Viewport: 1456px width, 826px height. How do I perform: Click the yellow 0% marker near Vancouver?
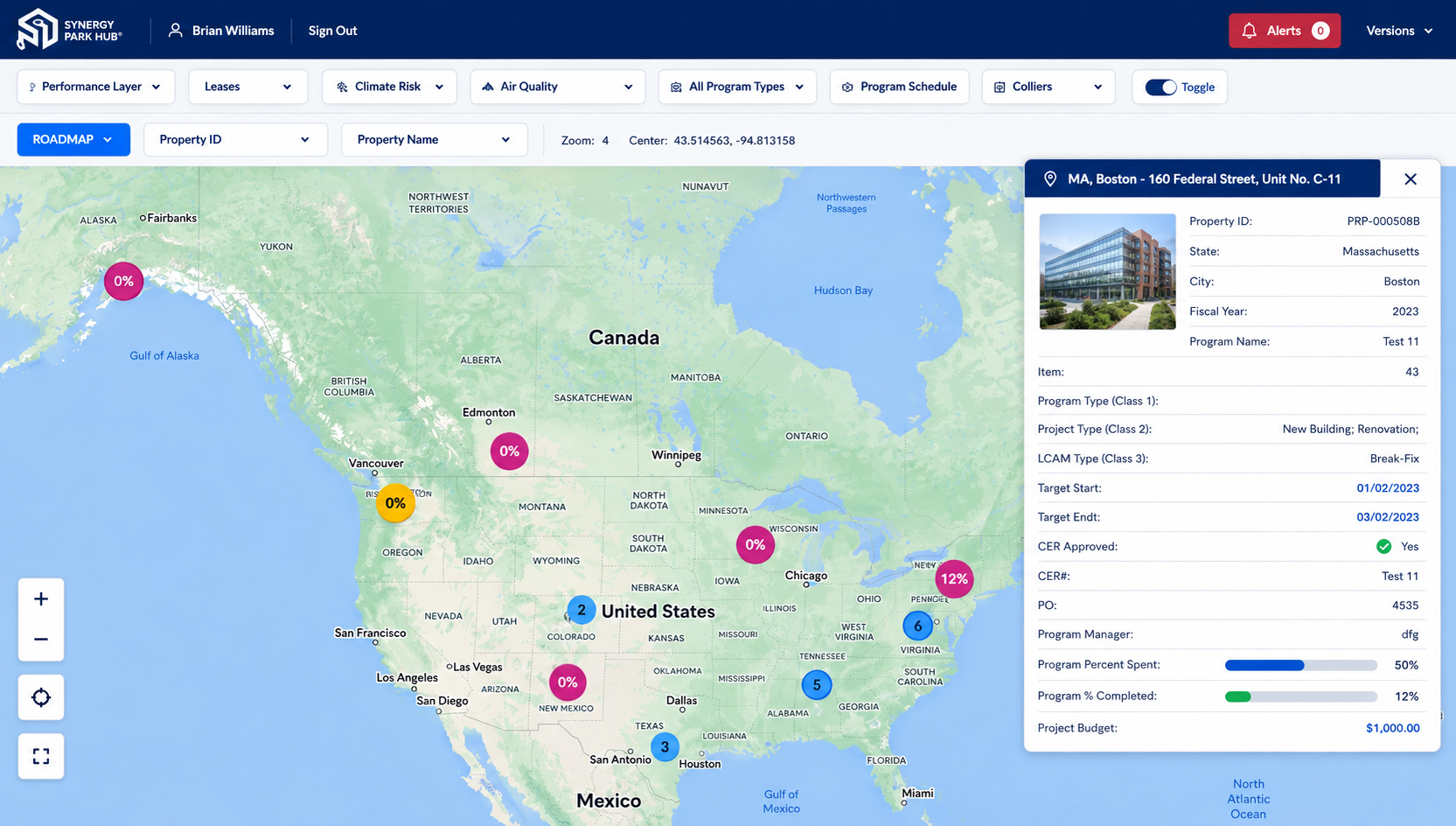coord(395,503)
